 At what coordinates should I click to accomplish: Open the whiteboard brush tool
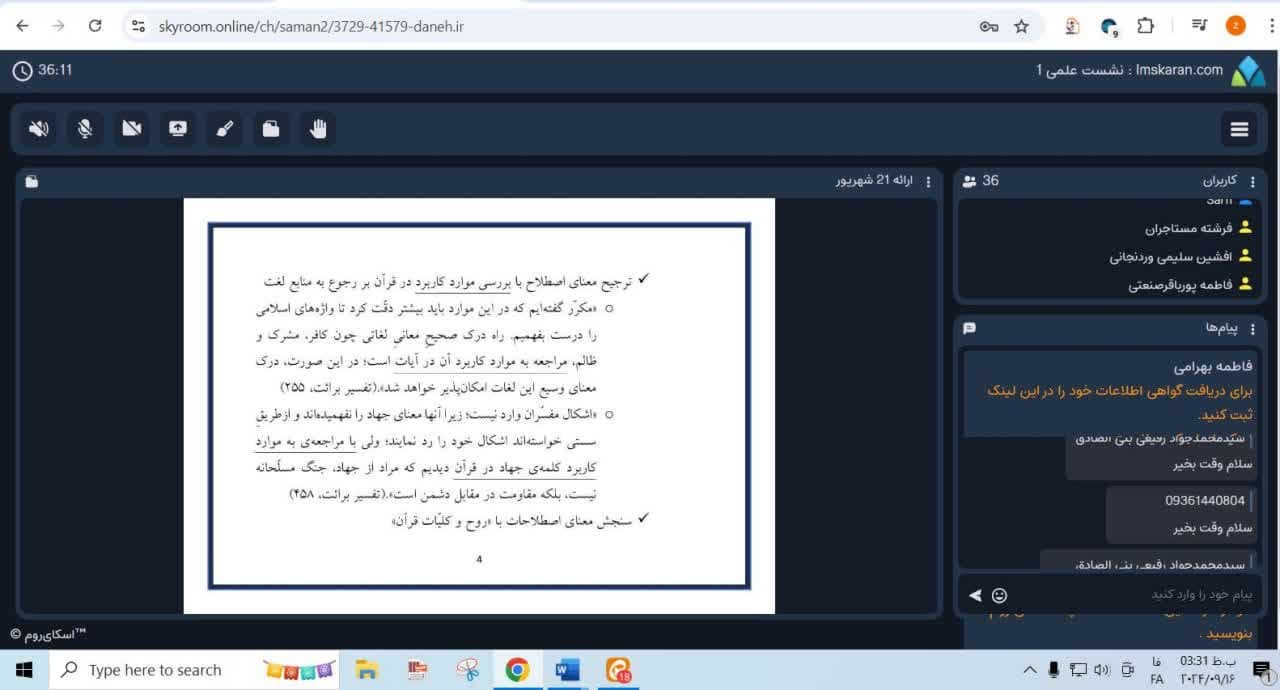(224, 129)
